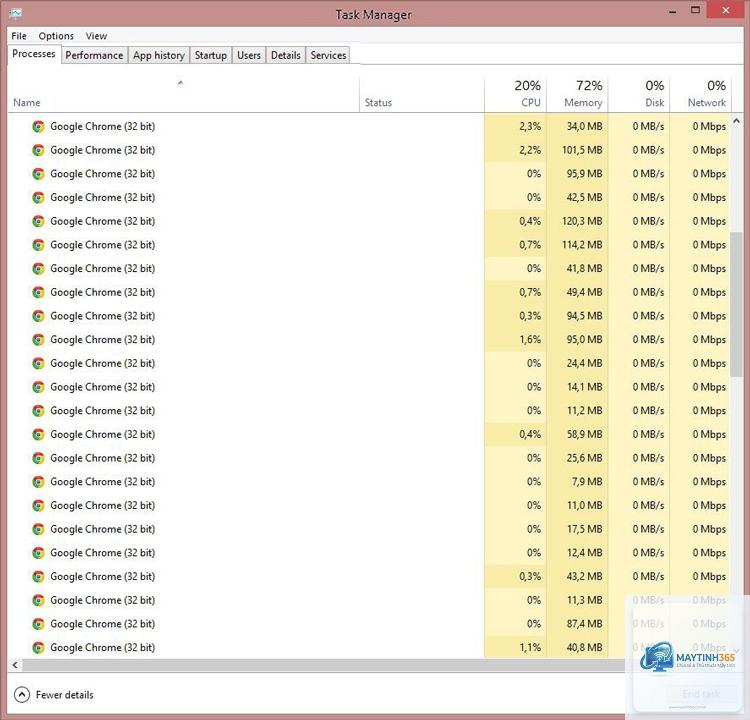Click Chrome icon in the 42,5 MB row
Image resolution: width=750 pixels, height=720 pixels.
click(38, 198)
